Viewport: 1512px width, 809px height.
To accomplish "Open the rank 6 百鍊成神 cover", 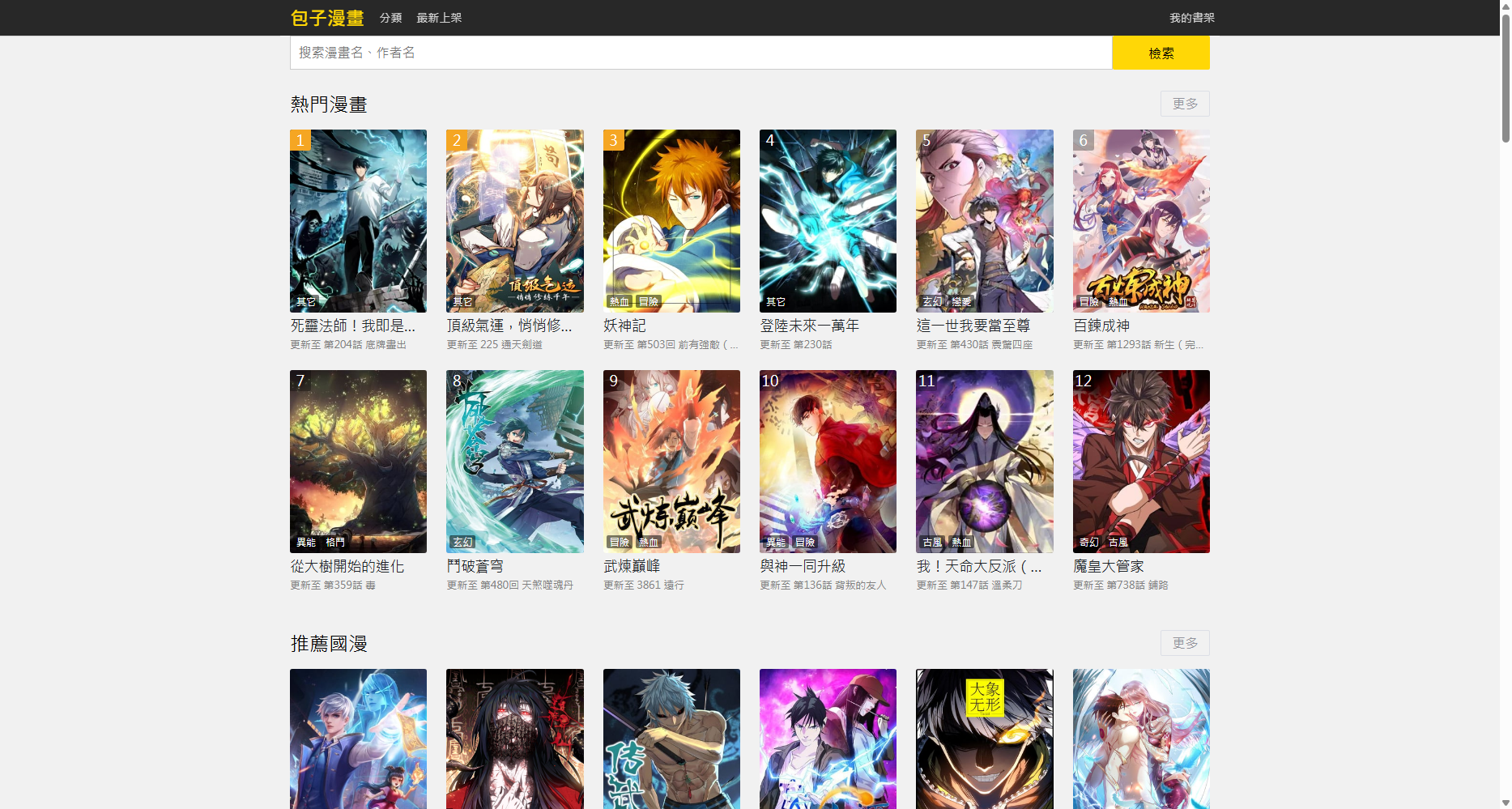I will (1141, 221).
